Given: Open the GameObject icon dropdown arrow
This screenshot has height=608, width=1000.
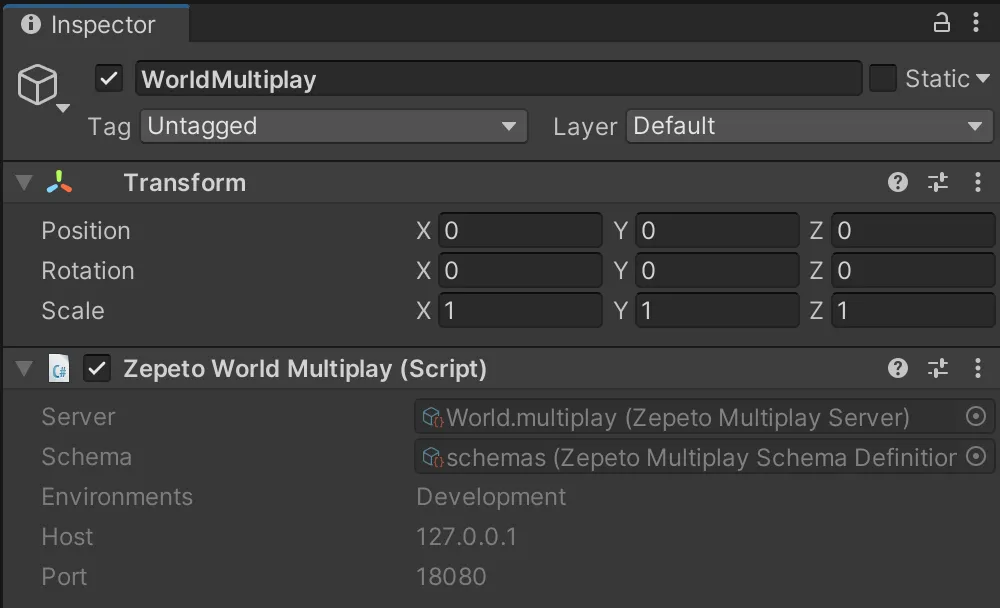Looking at the screenshot, I should [x=62, y=108].
